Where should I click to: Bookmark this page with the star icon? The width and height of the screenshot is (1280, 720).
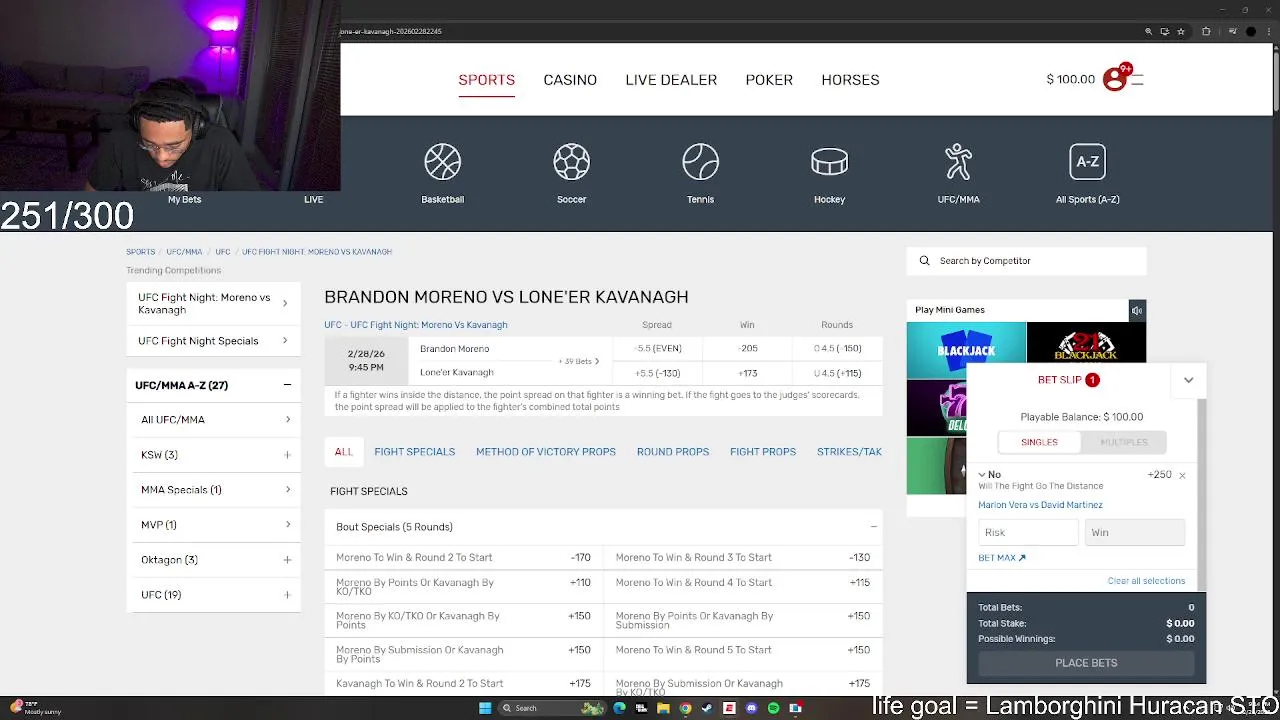click(x=1181, y=31)
